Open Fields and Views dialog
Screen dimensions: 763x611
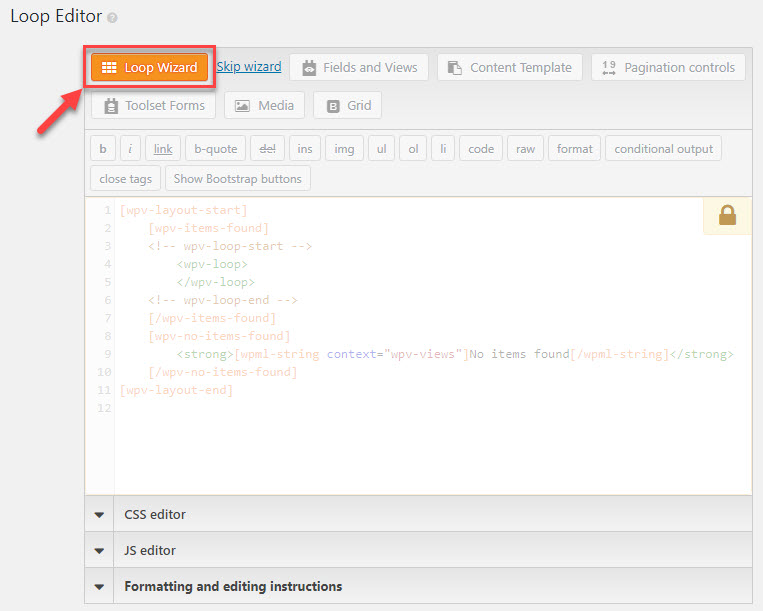pos(359,67)
